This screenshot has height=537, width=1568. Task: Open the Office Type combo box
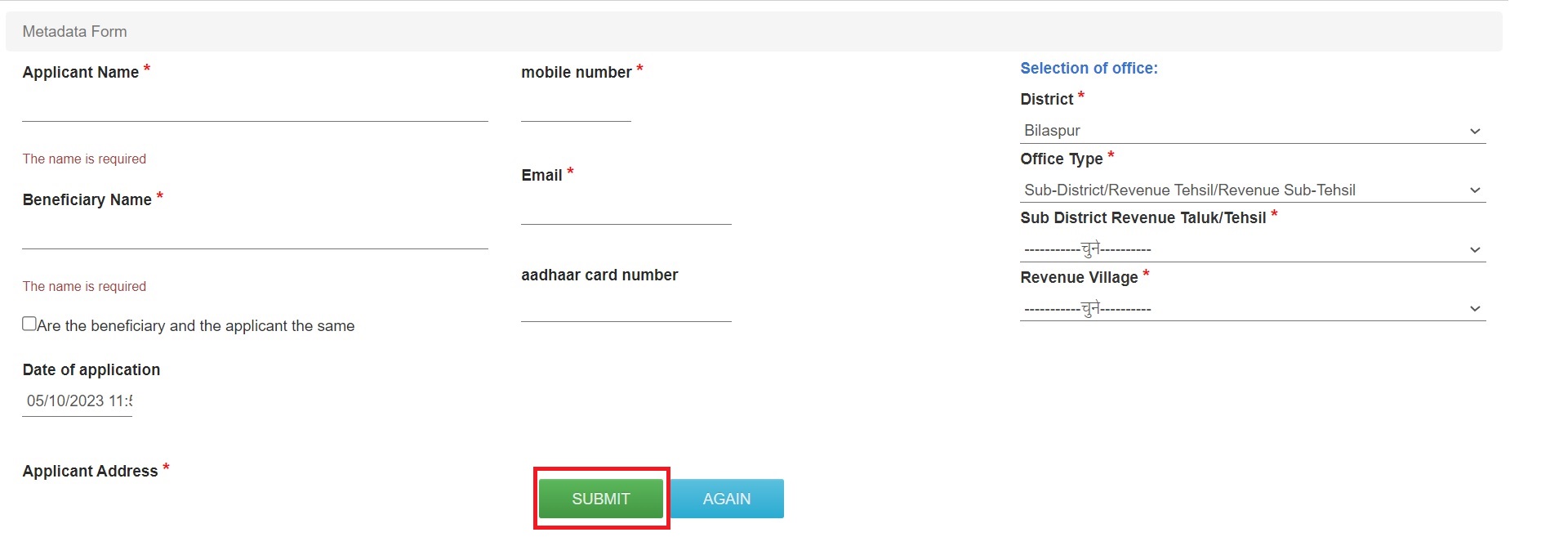pos(1249,190)
